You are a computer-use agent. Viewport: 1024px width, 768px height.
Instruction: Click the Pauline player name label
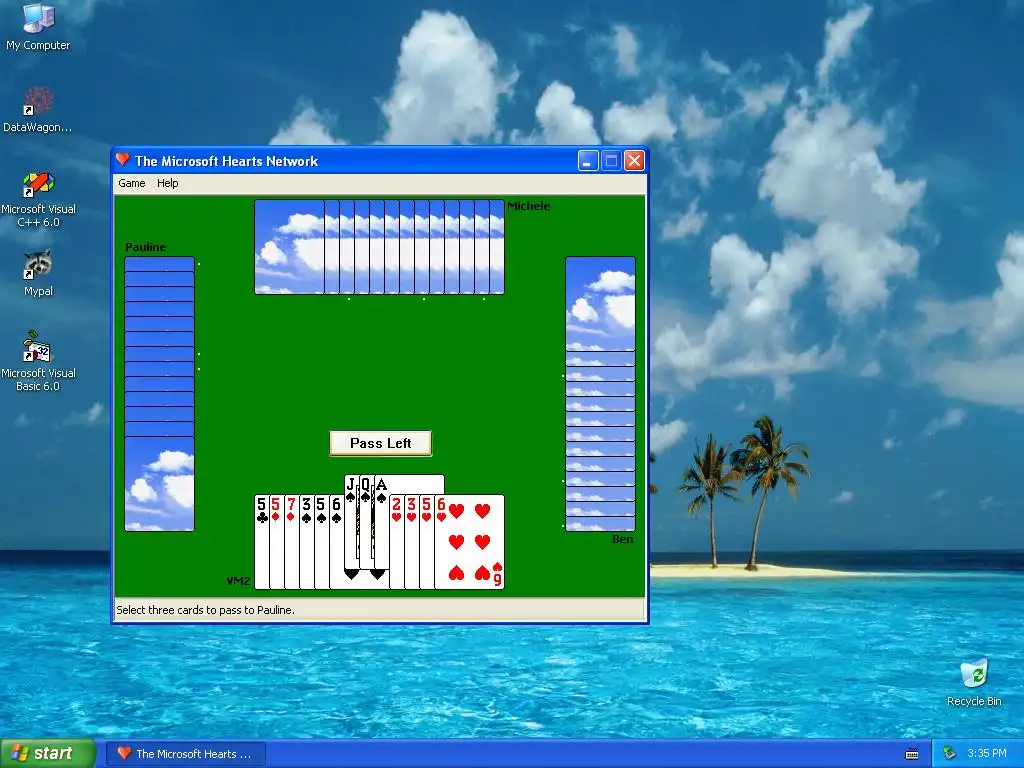click(146, 247)
